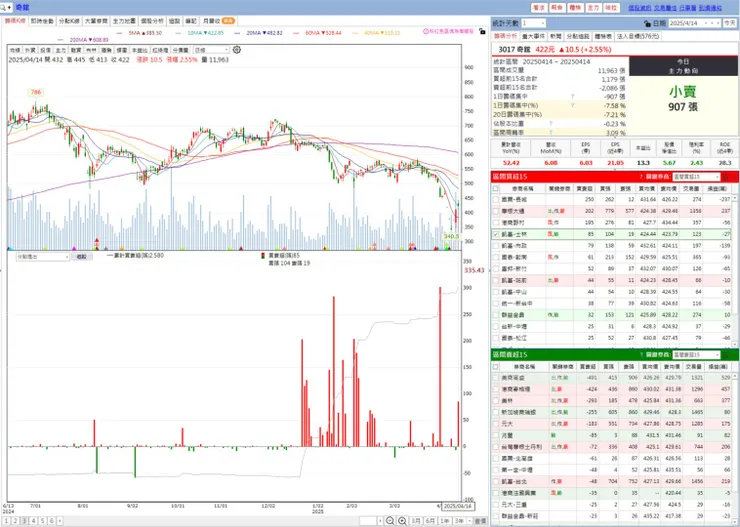Image resolution: width=740 pixels, height=527 pixels.
Task: Switch to the 主力地圖 tab
Action: [124, 21]
